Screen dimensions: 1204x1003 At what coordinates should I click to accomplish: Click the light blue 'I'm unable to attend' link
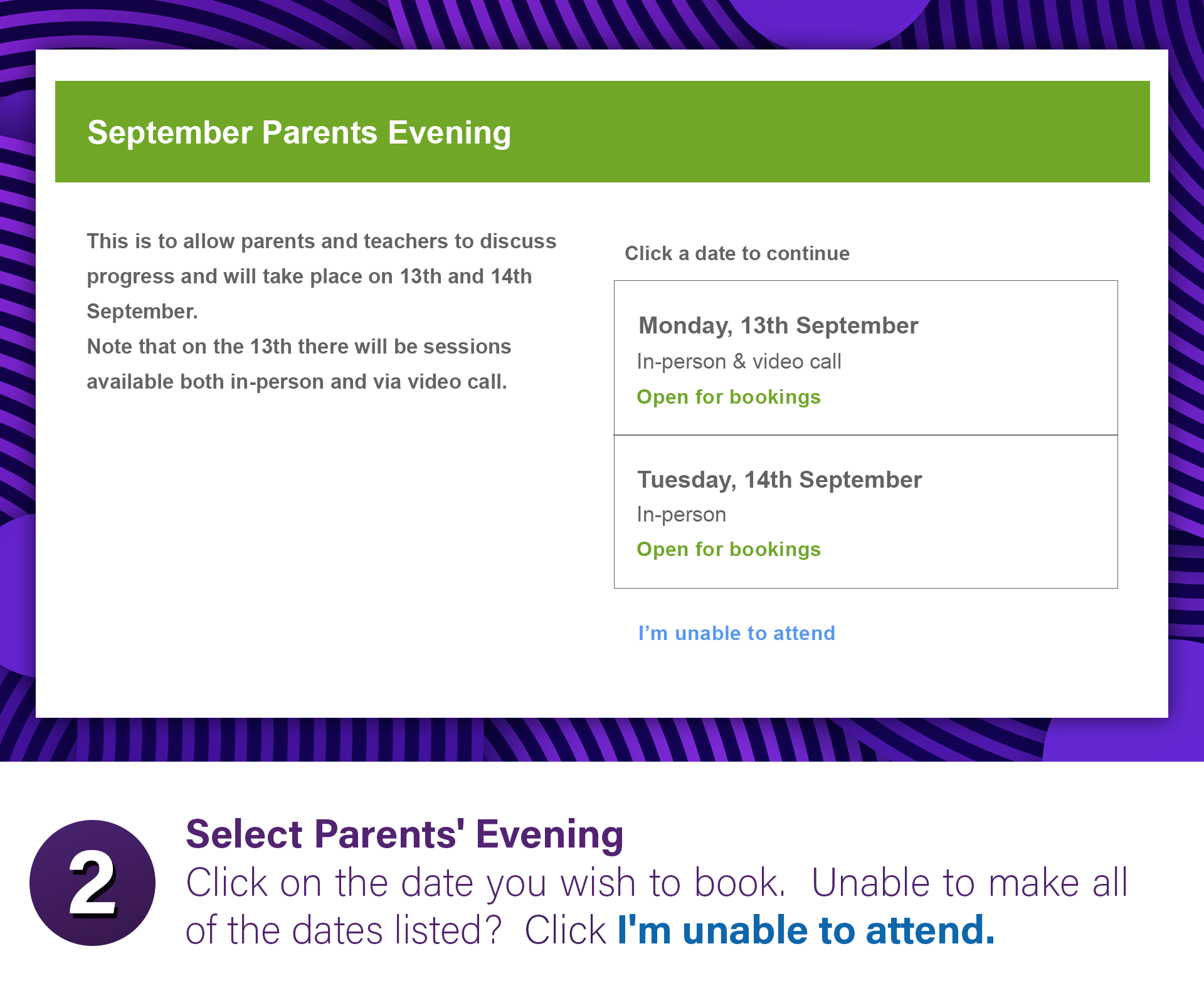(736, 633)
